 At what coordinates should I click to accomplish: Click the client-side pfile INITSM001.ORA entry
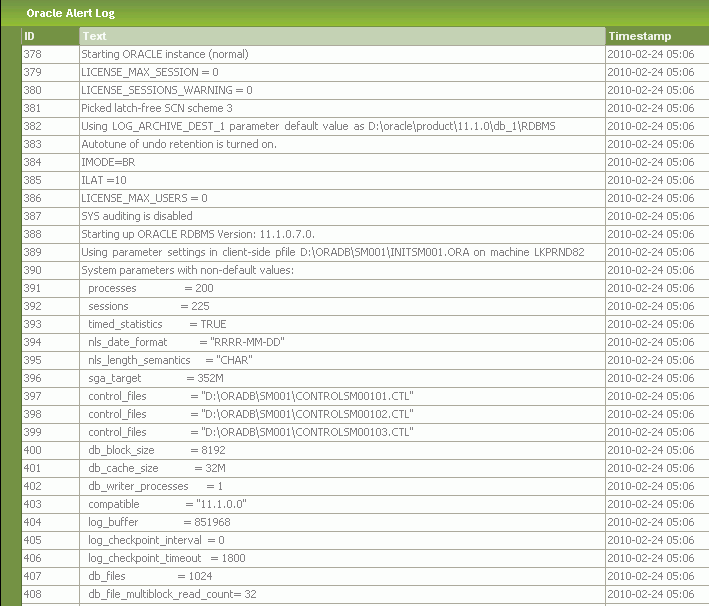coord(331,252)
